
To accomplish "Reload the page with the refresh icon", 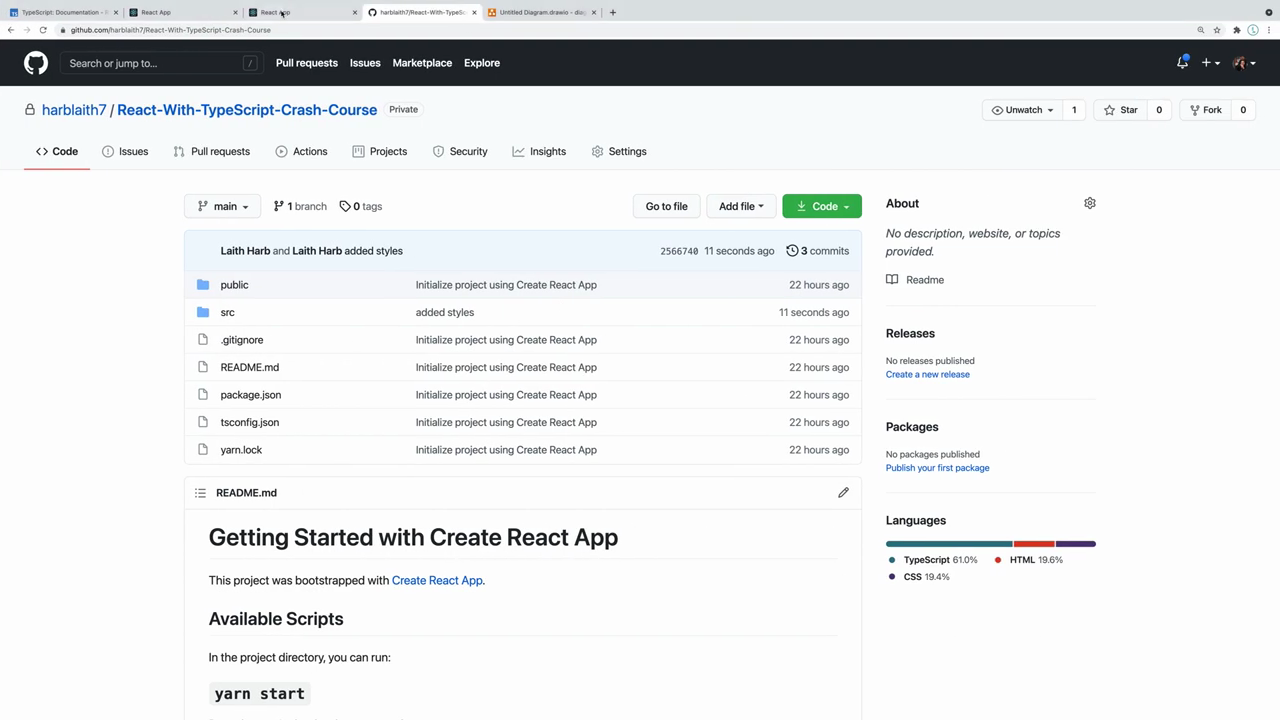I will (x=43, y=30).
